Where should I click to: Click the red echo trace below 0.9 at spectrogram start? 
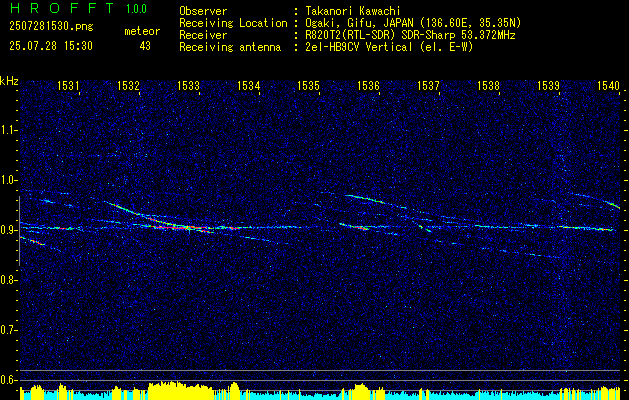[x=34, y=241]
